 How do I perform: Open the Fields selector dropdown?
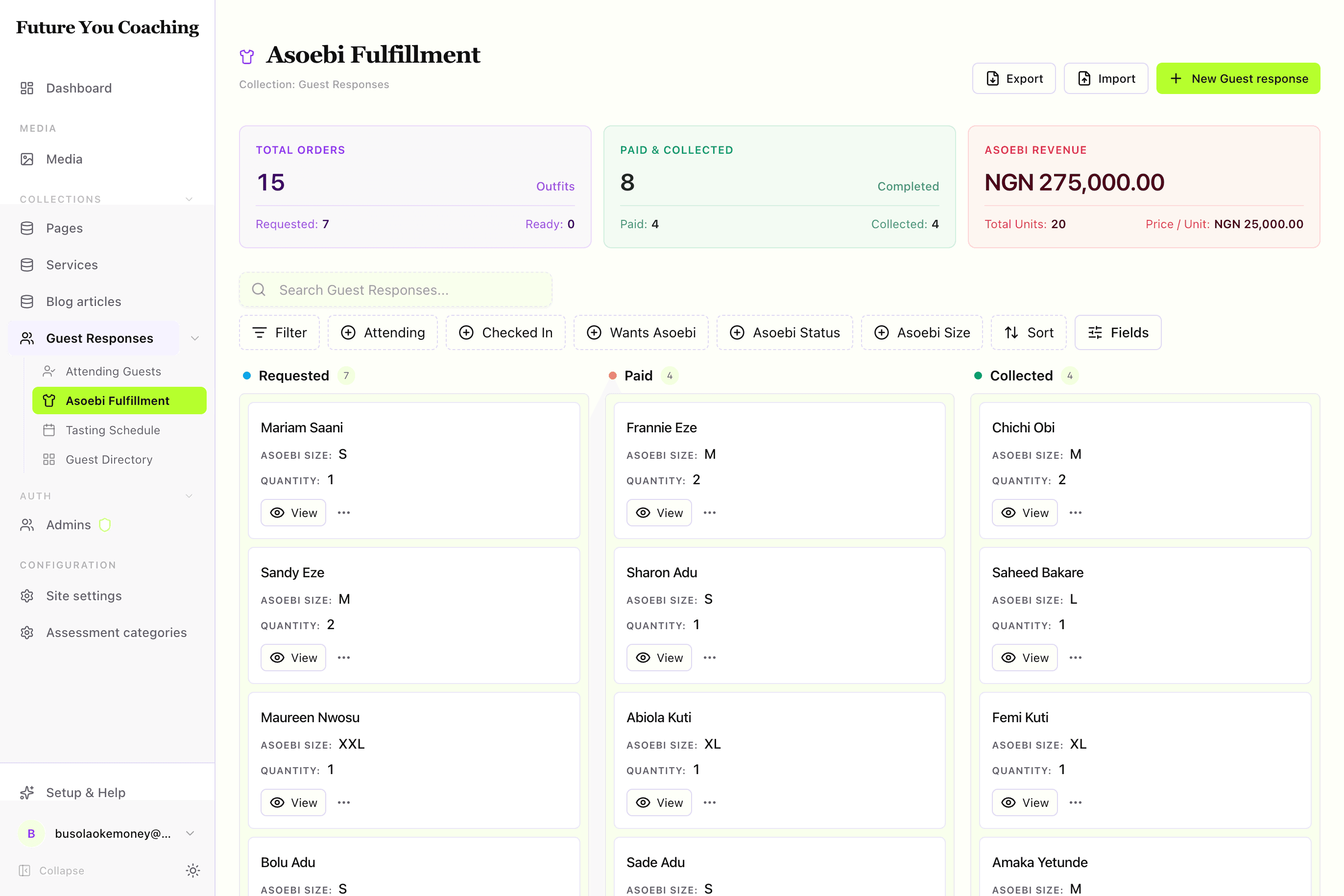(1118, 332)
